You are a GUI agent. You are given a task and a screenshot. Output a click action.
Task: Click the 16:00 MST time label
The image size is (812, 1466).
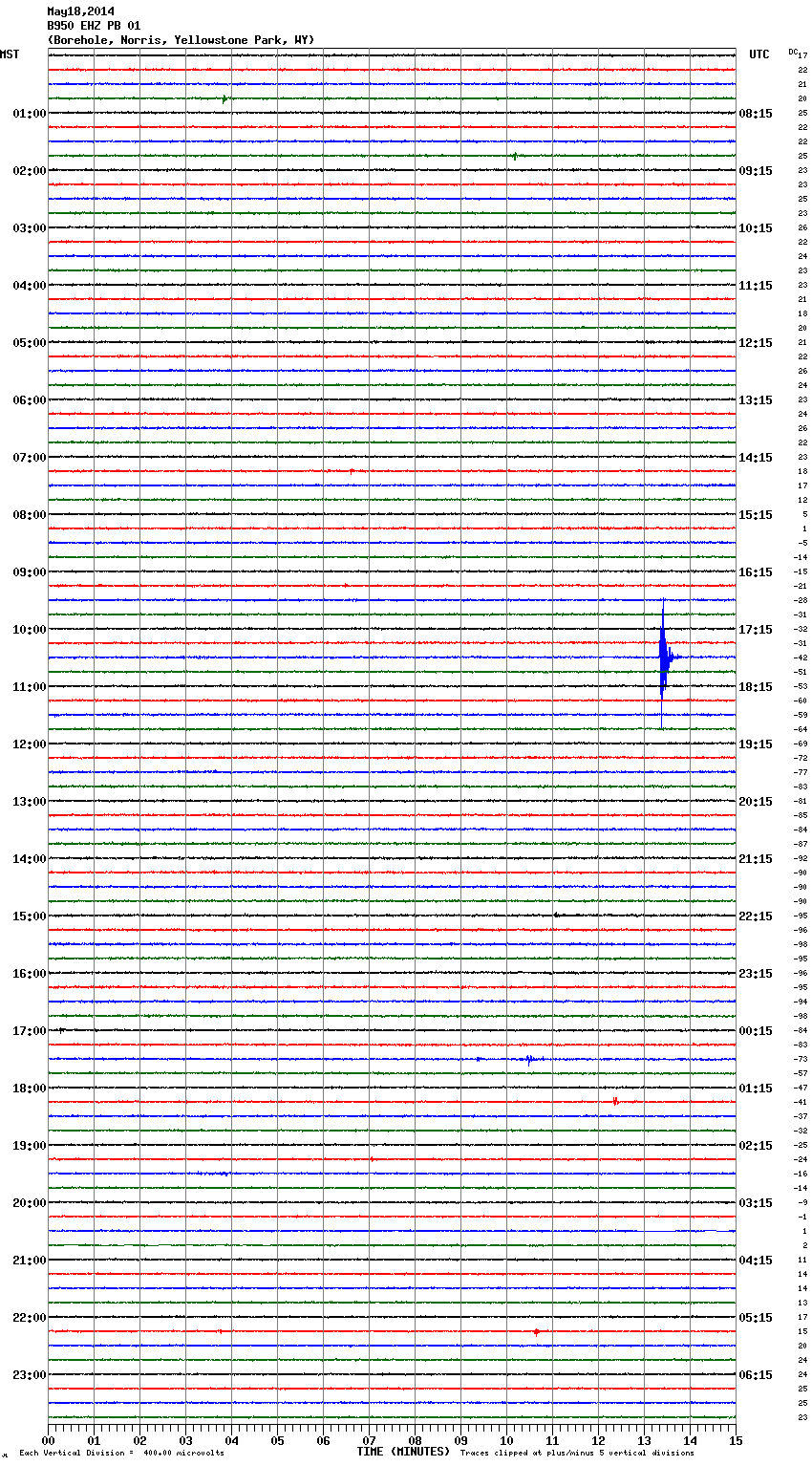coord(29,974)
